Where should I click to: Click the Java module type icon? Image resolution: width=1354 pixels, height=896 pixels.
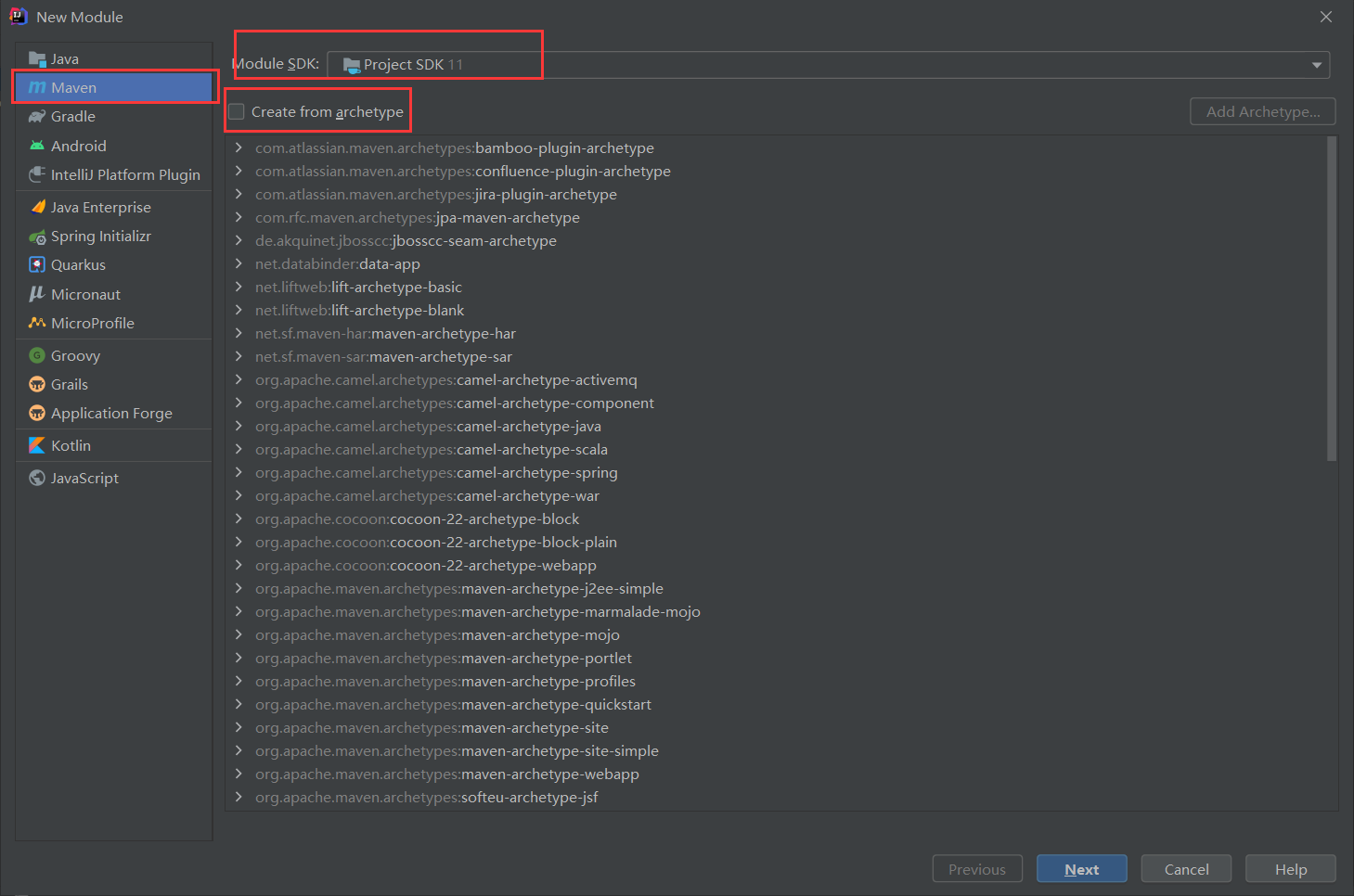37,59
